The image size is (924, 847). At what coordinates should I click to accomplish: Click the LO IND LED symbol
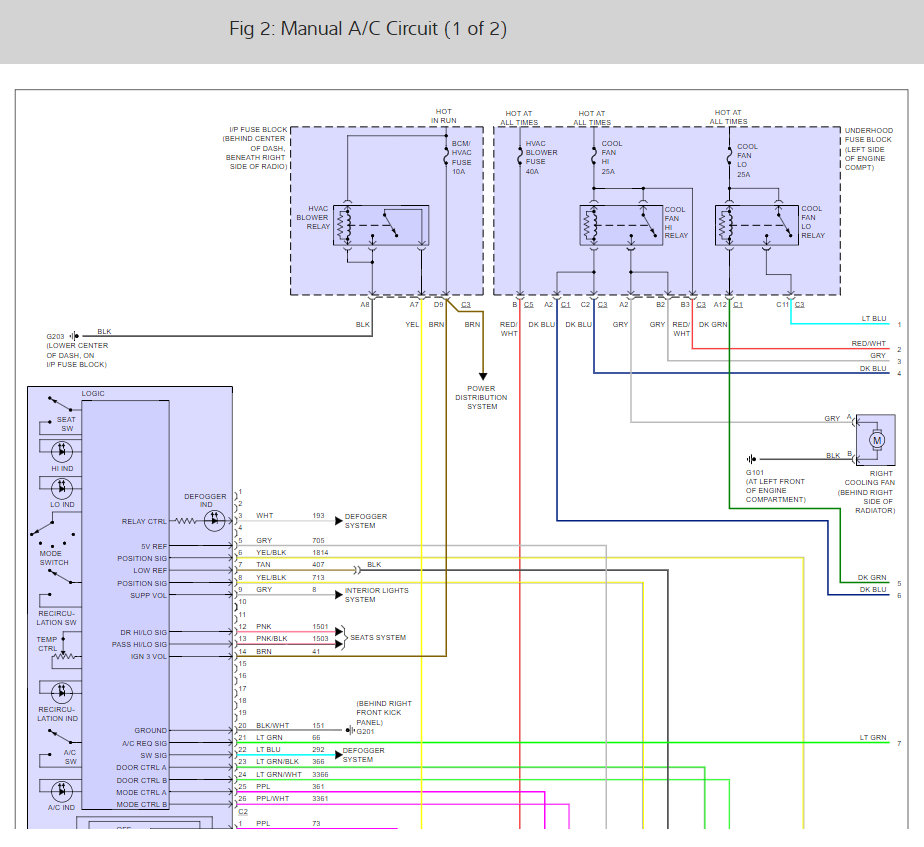pyautogui.click(x=62, y=488)
